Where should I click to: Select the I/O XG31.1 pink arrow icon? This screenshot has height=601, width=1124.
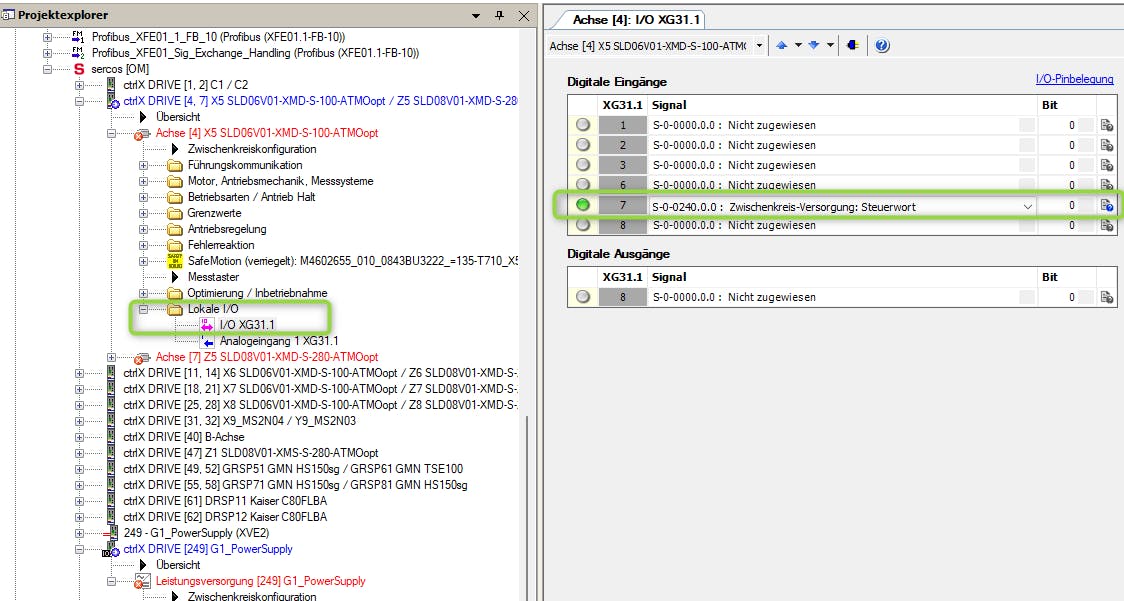coord(207,325)
